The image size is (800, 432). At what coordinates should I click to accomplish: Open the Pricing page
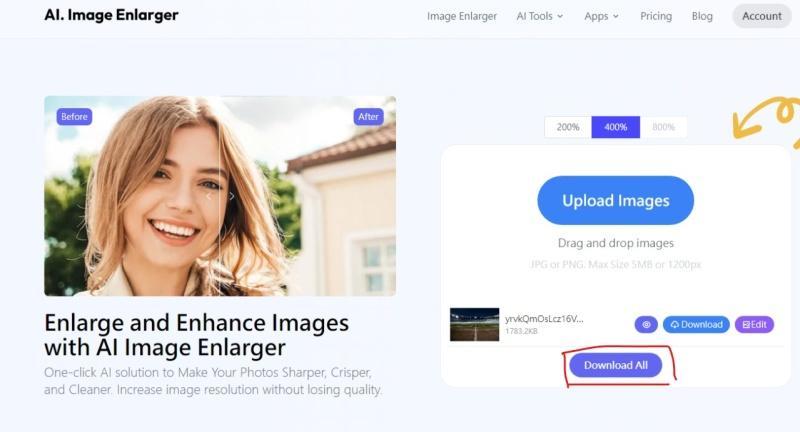point(656,16)
